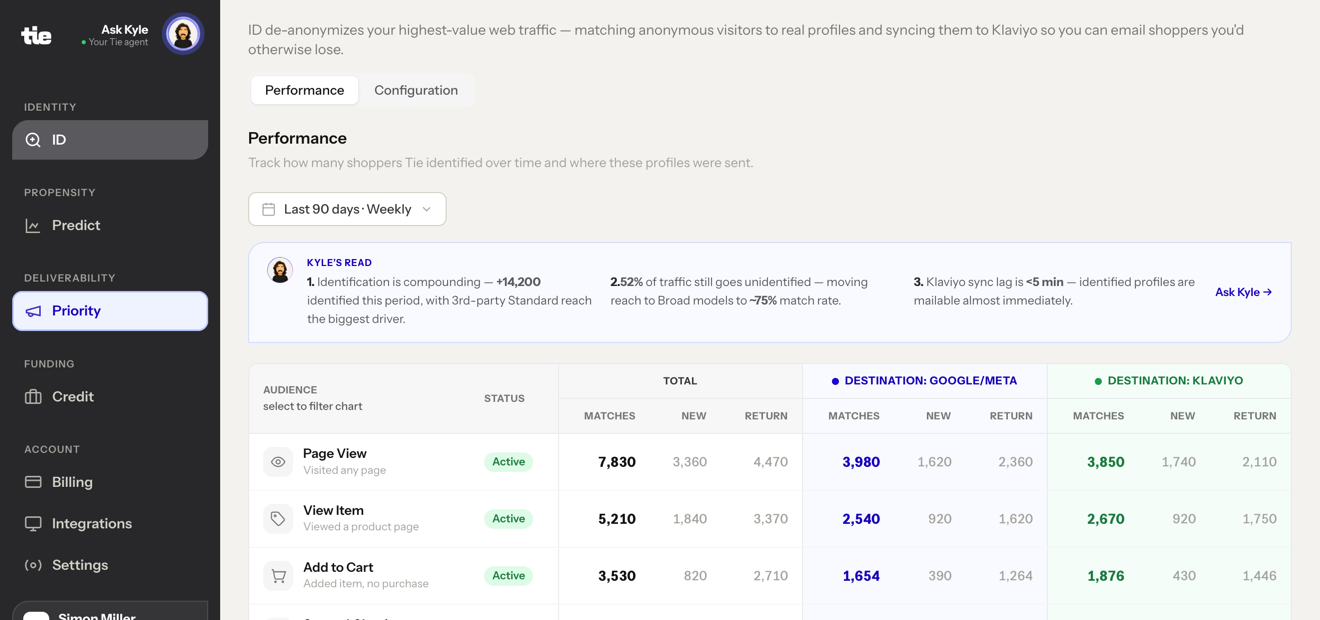Open the ID section
This screenshot has height=620, width=1320.
[x=110, y=140]
